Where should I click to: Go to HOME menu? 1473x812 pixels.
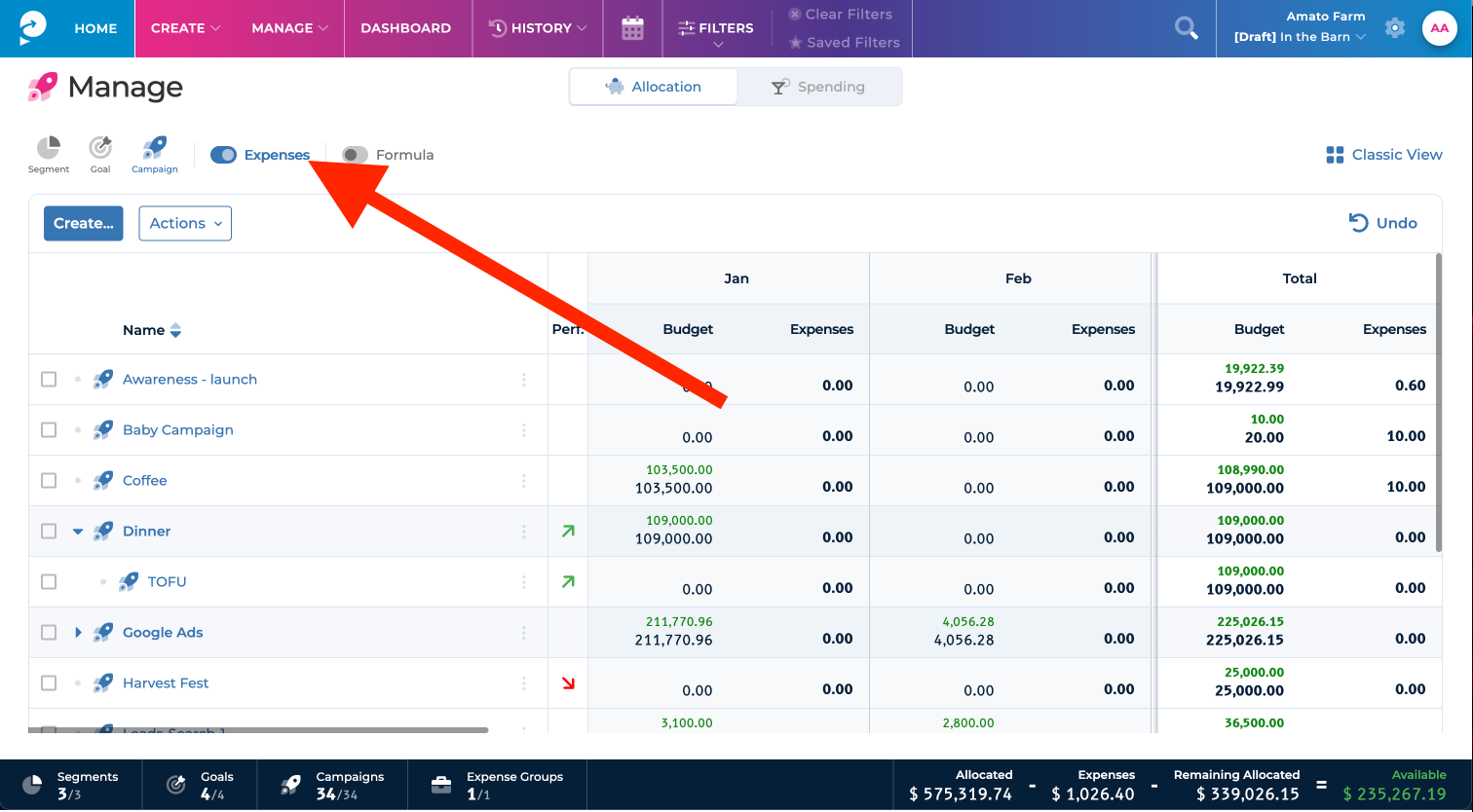click(95, 28)
